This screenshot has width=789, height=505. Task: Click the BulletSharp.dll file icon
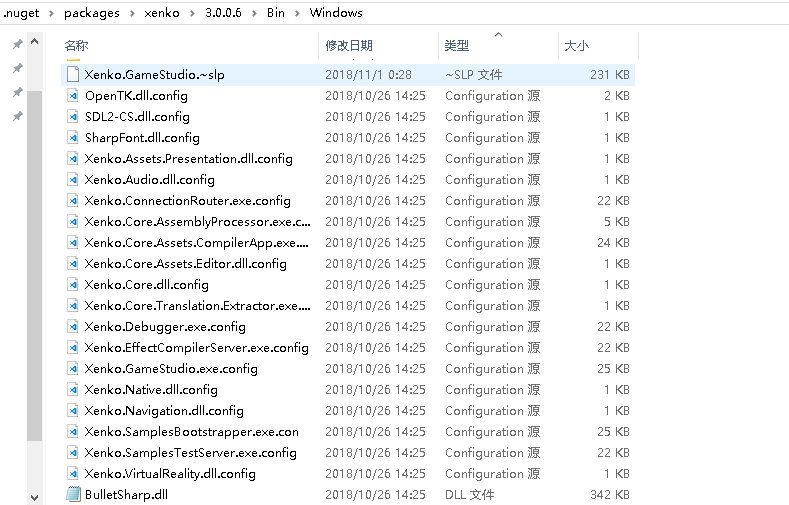(x=73, y=494)
